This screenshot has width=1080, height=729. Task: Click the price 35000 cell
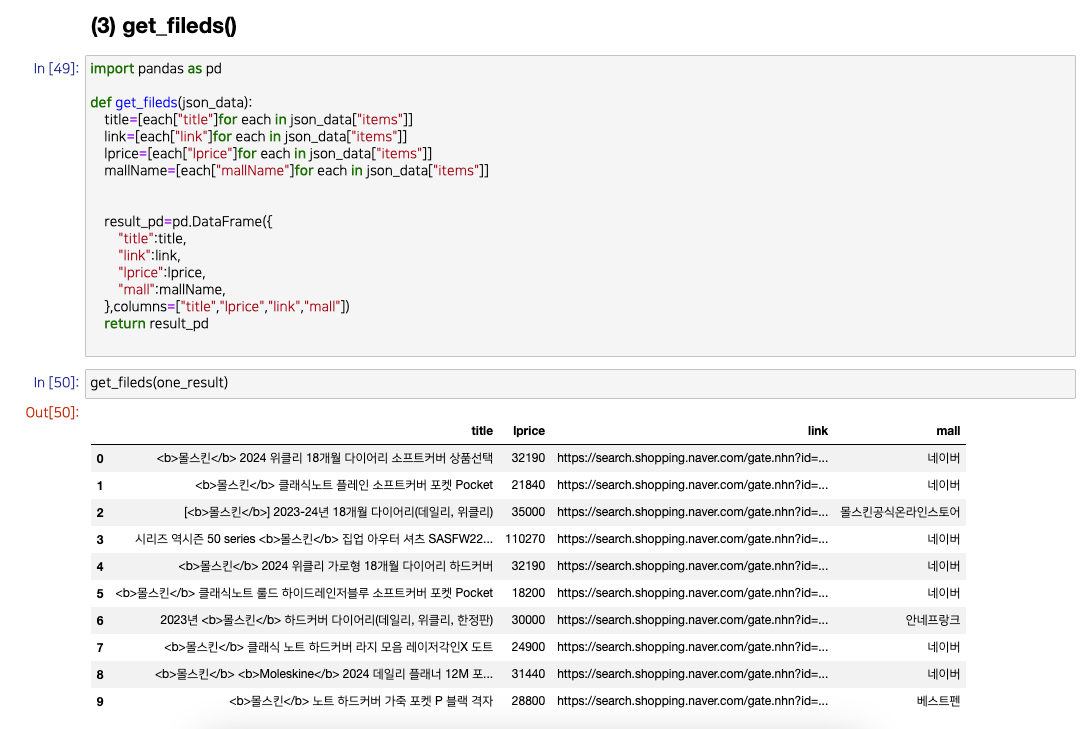coord(528,512)
